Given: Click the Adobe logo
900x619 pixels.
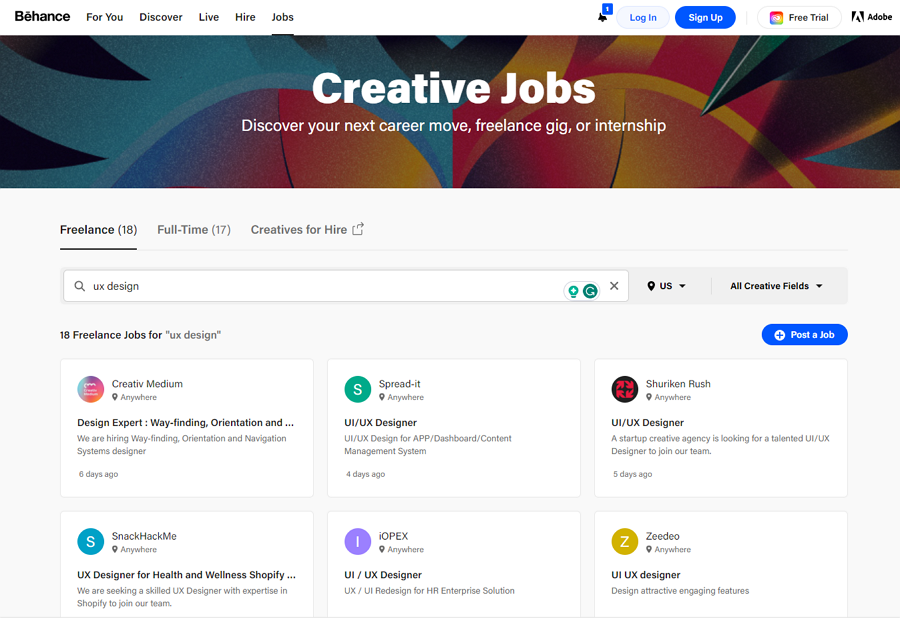Looking at the screenshot, I should [x=871, y=16].
